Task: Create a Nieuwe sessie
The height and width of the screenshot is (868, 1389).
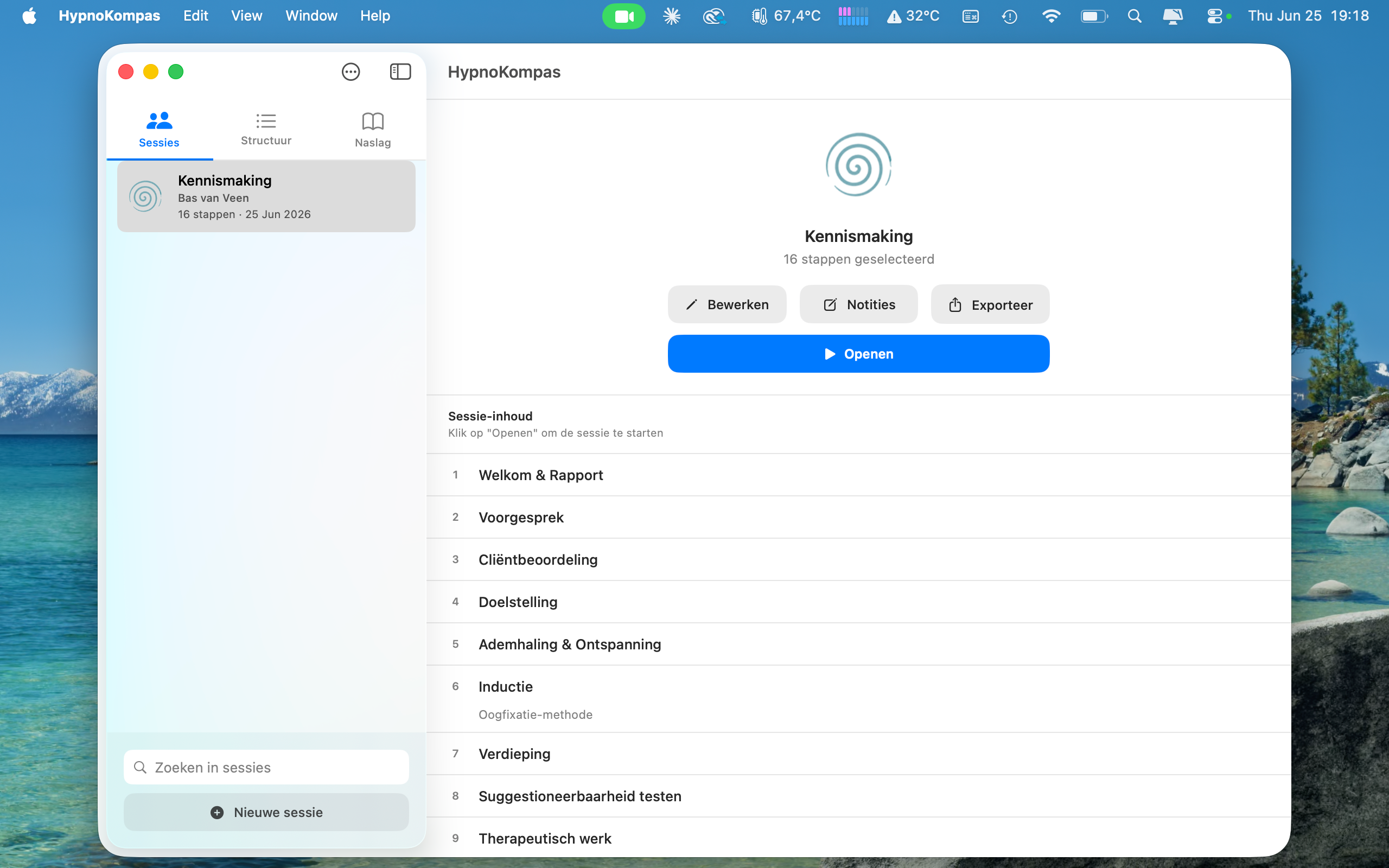Action: pyautogui.click(x=266, y=812)
